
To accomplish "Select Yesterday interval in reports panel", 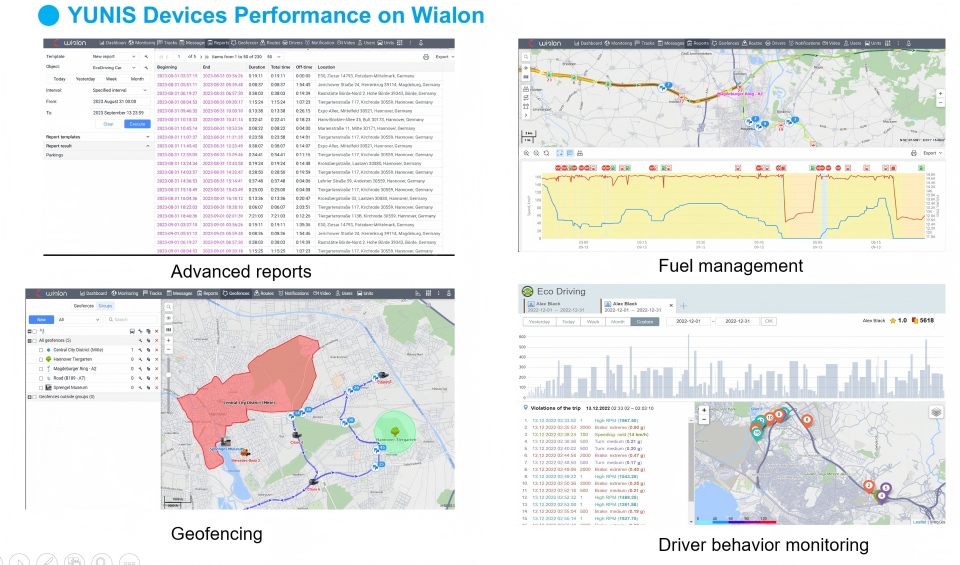I will pos(85,79).
